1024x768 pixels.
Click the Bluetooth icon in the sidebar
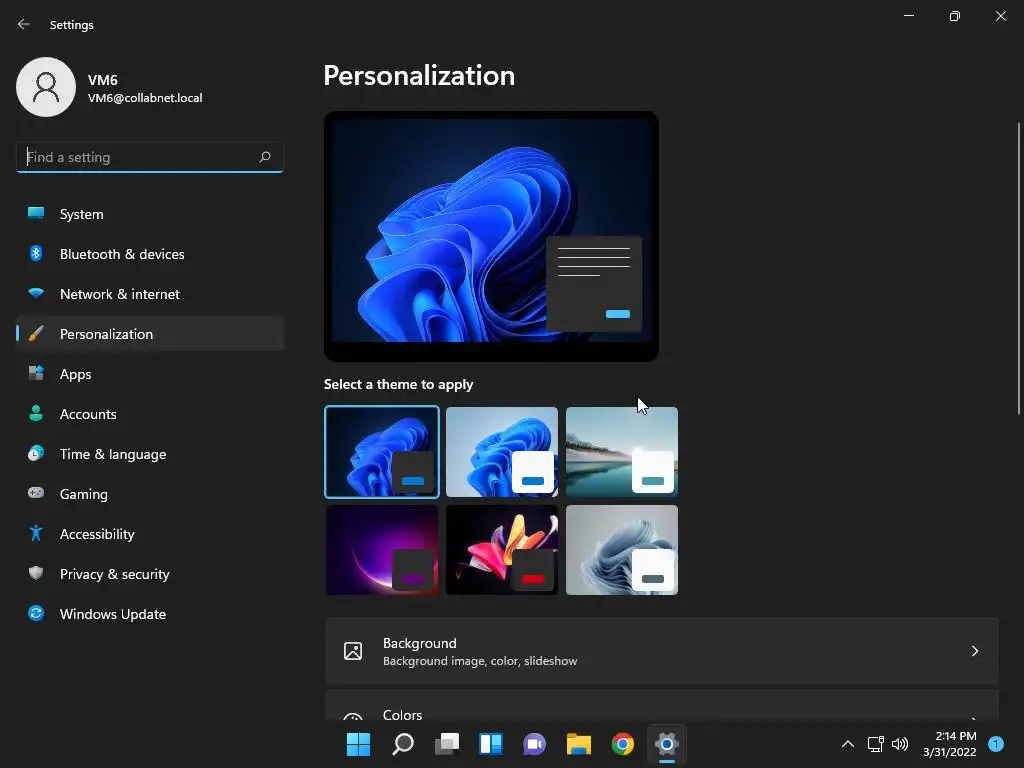[x=36, y=253]
